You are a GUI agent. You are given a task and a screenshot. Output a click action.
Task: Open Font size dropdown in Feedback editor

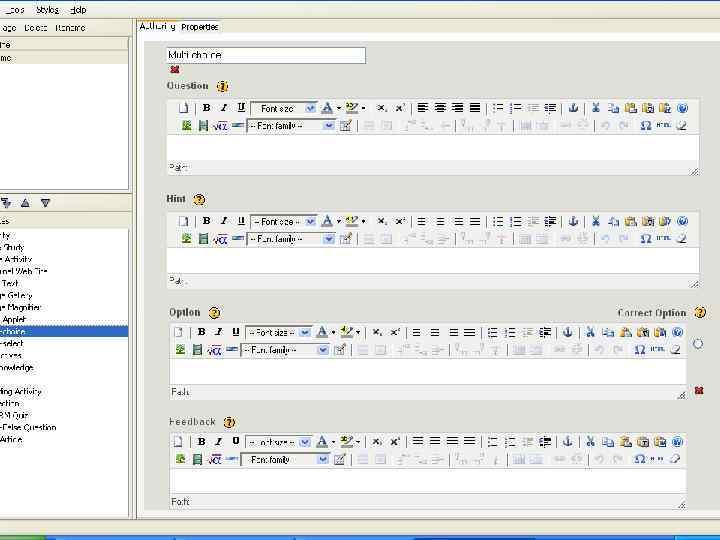coord(279,442)
